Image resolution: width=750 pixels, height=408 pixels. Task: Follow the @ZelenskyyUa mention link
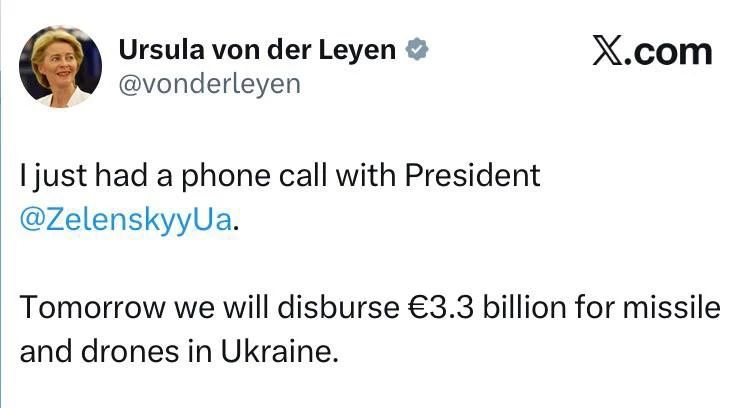(126, 221)
